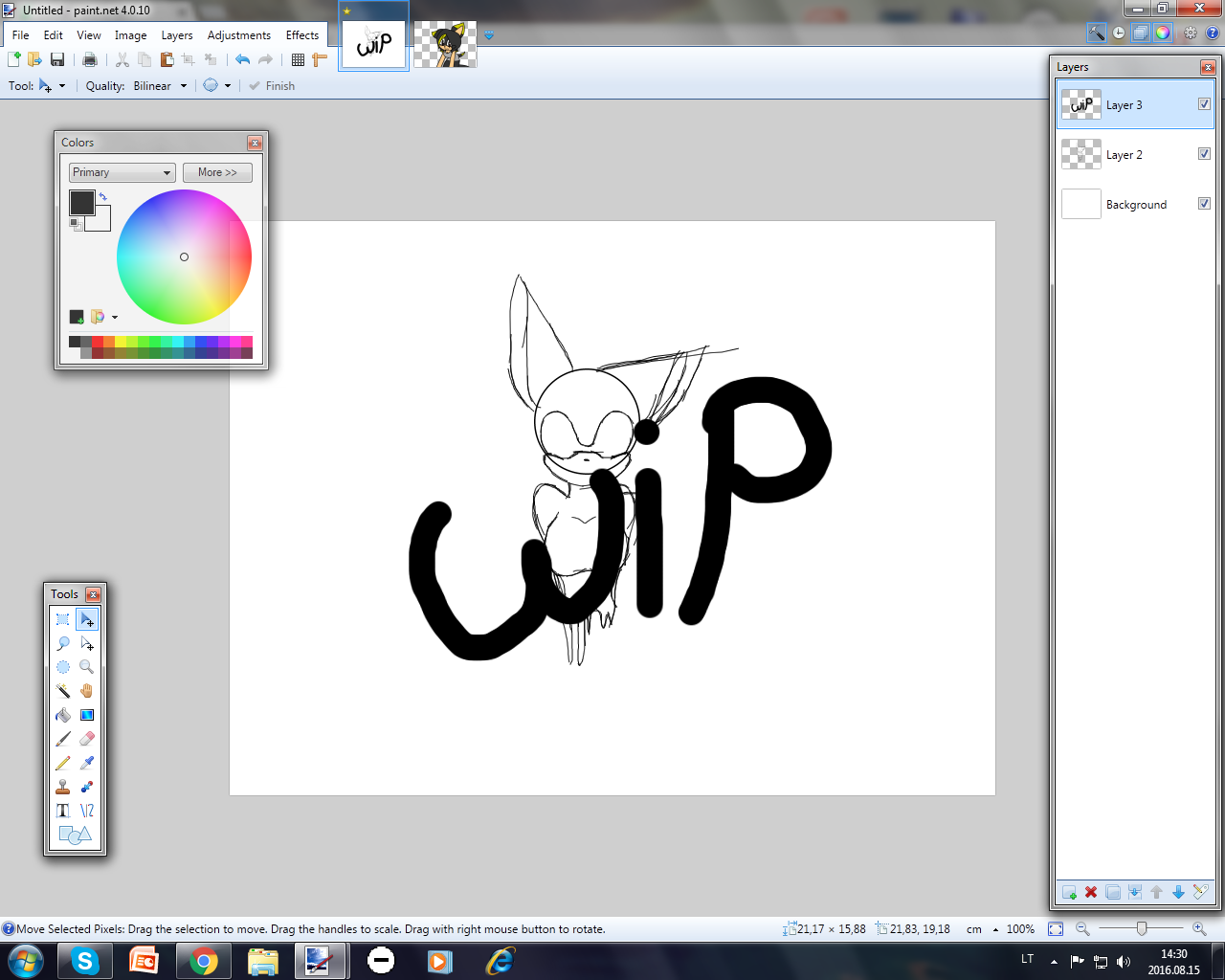Screen dimensions: 1225x980
Task: Delete layer with red X icon
Action: point(1091,892)
